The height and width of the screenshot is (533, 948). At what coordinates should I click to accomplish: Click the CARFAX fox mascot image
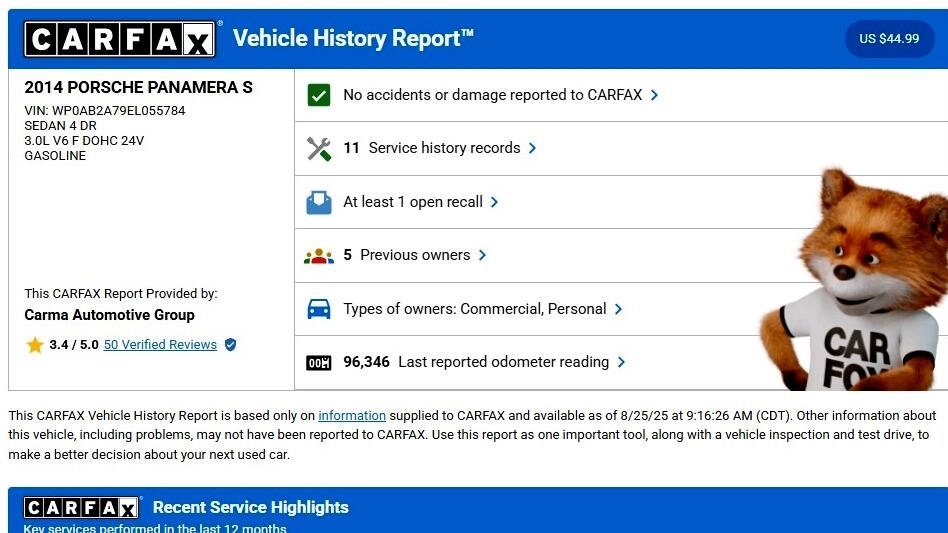(853, 285)
